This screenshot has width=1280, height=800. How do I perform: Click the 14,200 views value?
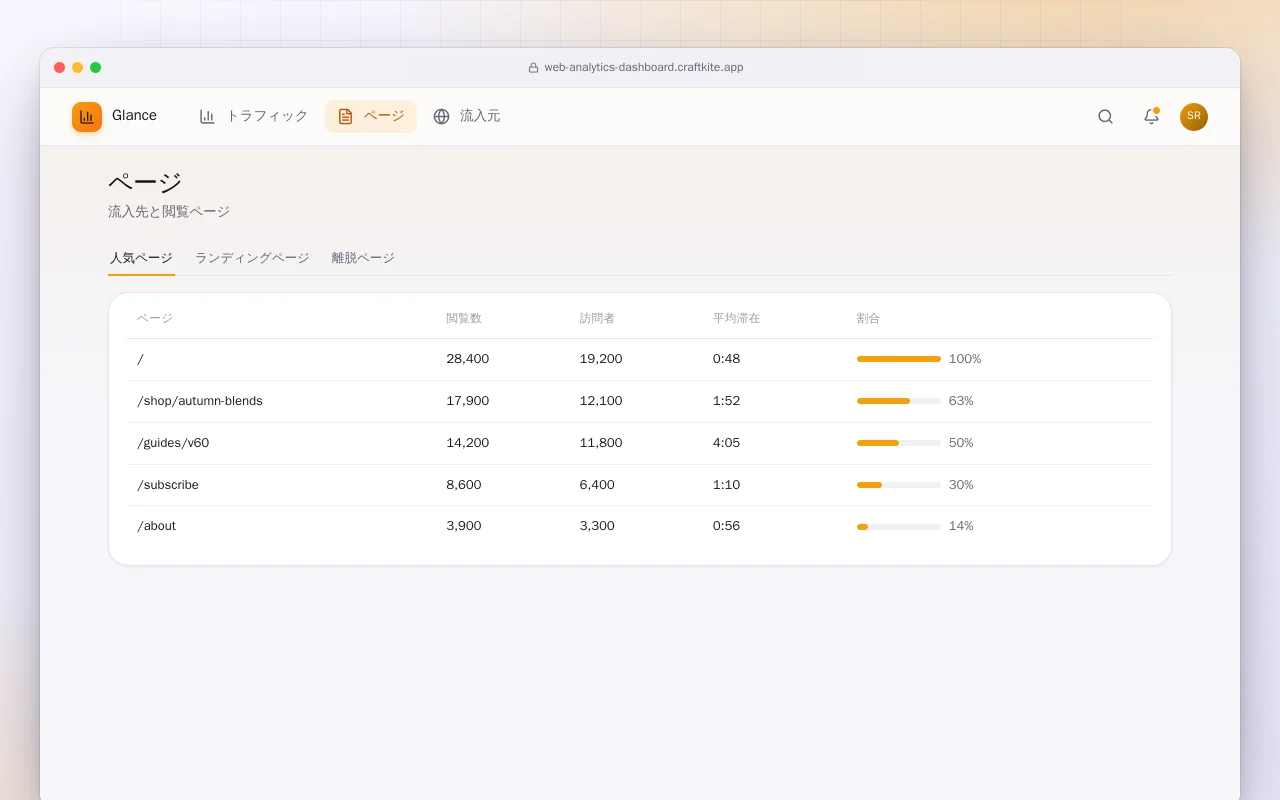pos(468,443)
